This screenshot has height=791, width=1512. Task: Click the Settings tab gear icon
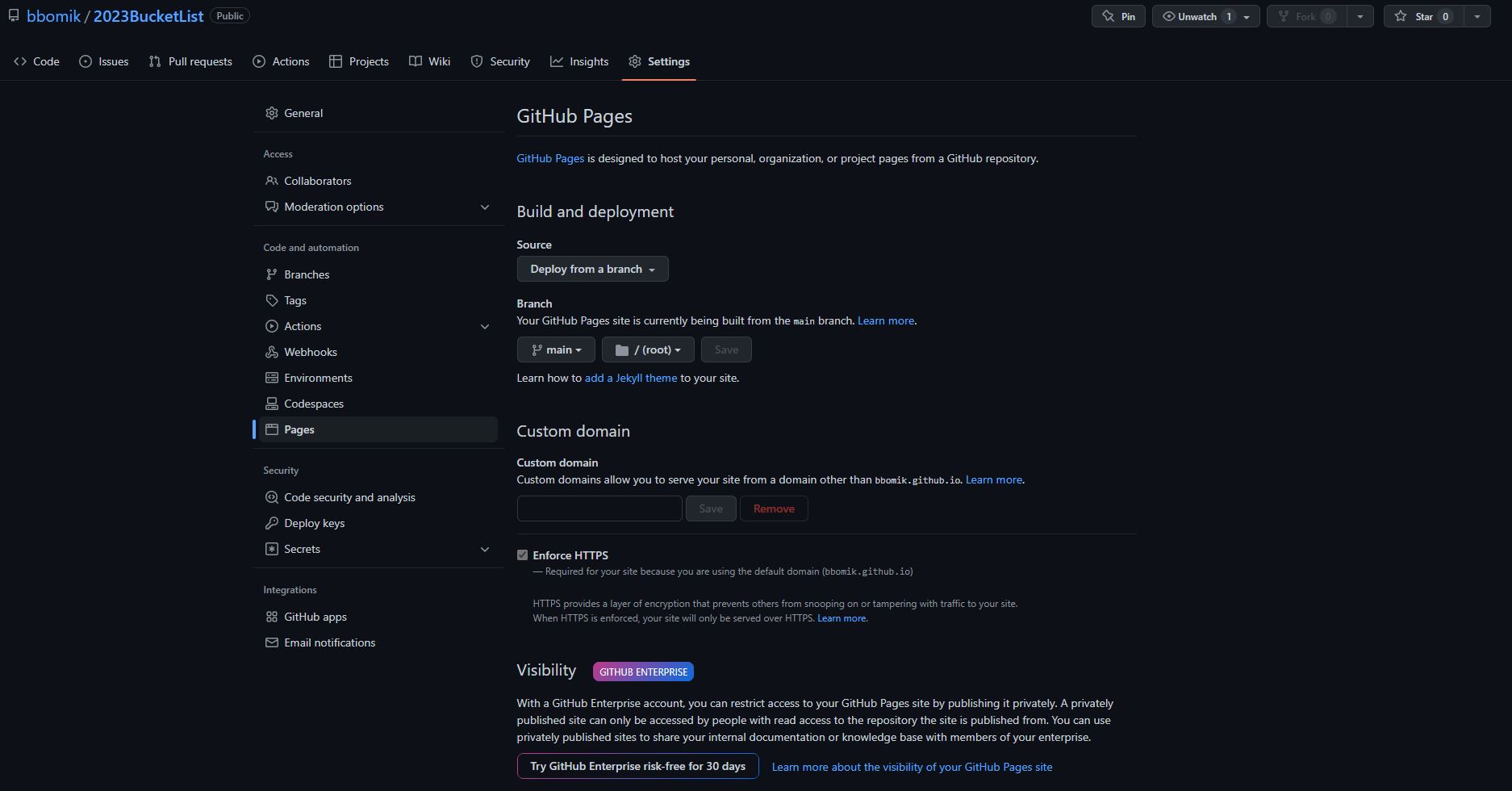(635, 61)
